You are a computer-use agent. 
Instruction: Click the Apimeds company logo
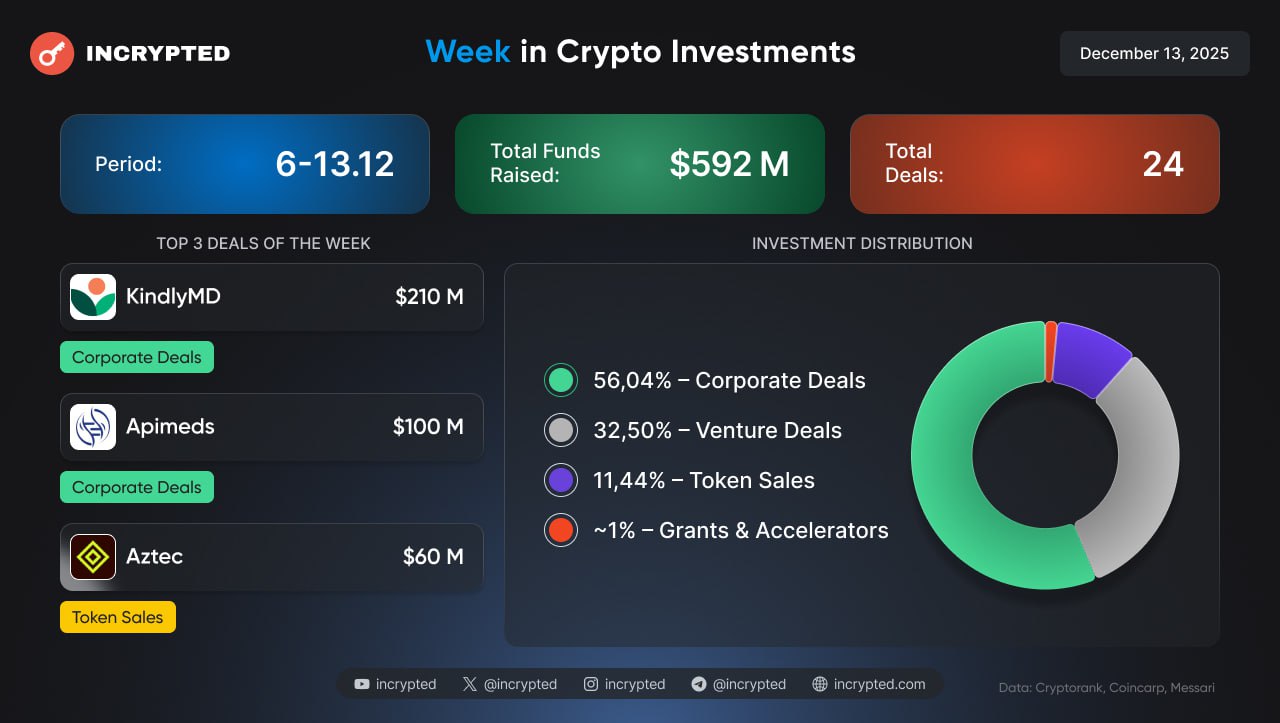click(93, 427)
